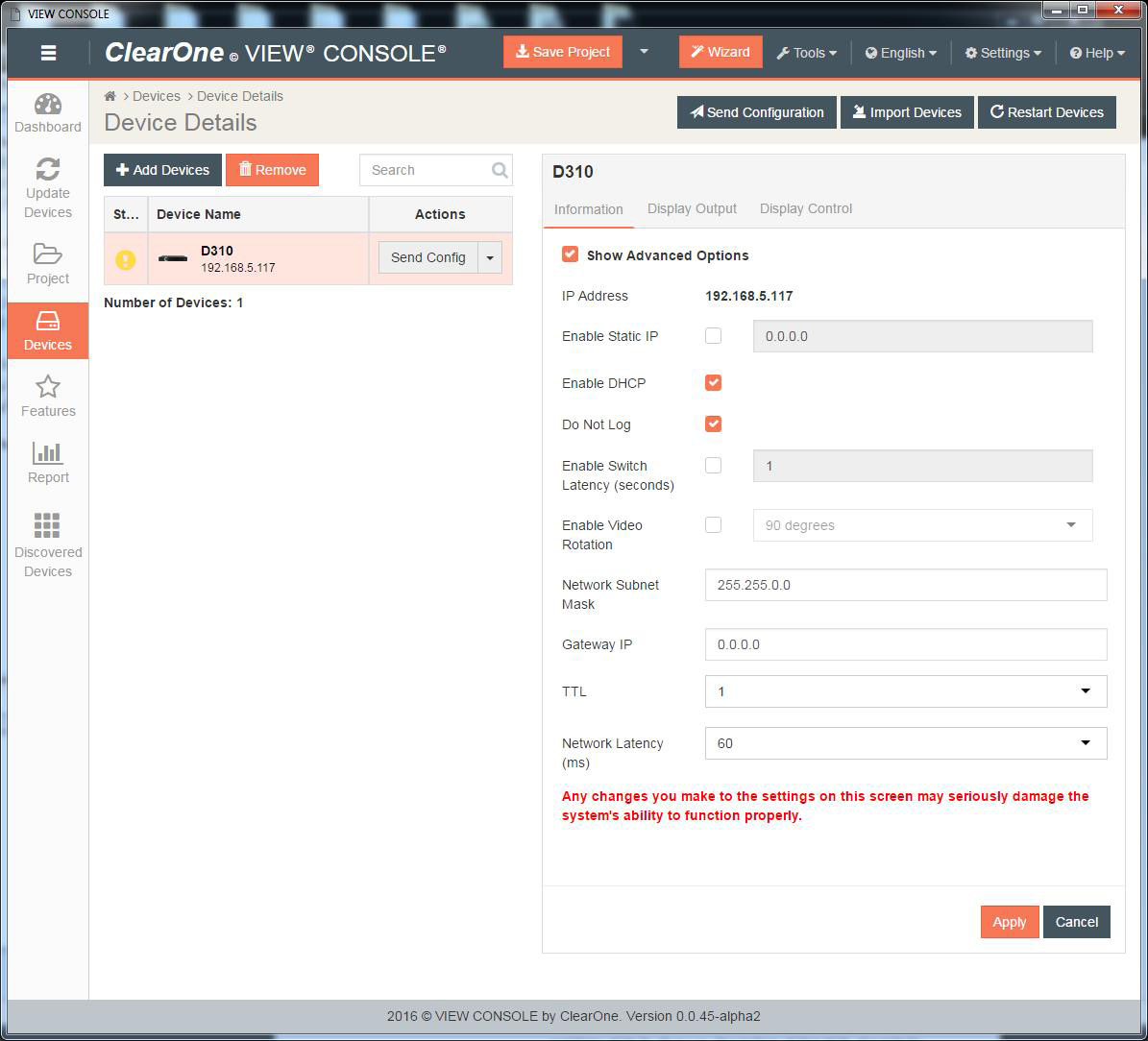Screen dimensions: 1148x1041
Task: Go to Dashboard in sidebar
Action: pos(48,113)
